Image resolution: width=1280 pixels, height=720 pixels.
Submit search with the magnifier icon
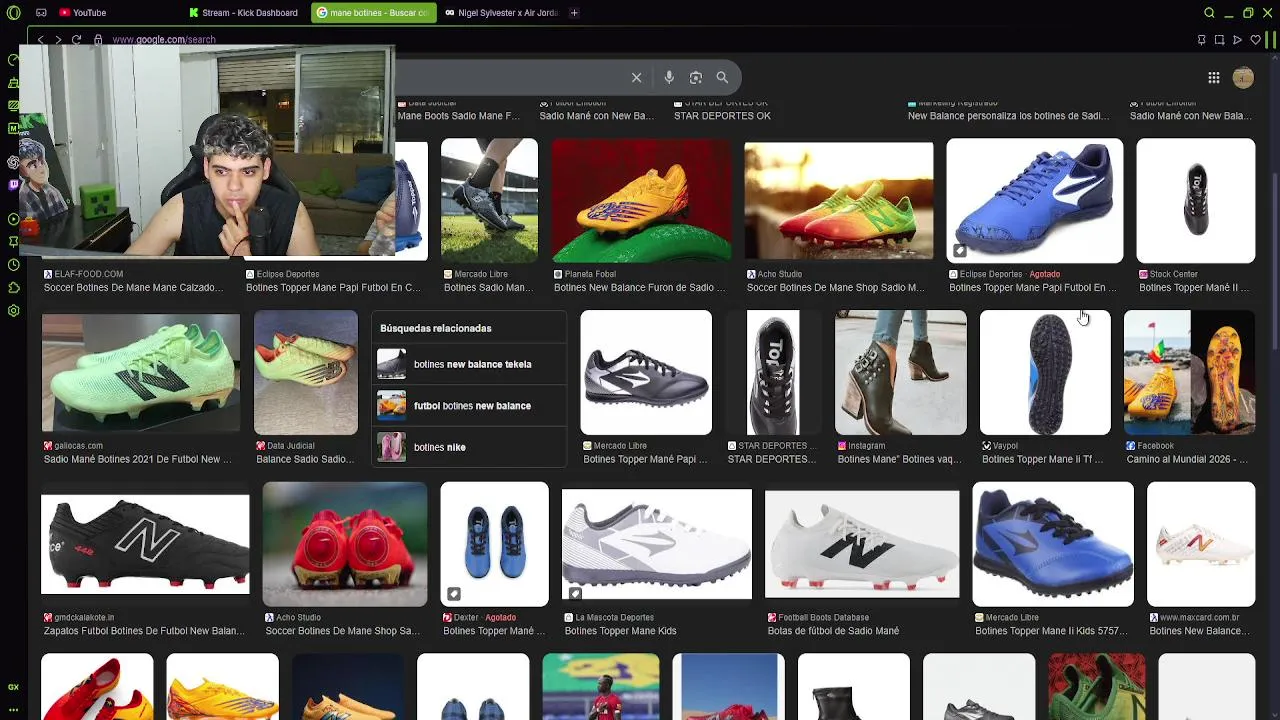[x=722, y=78]
